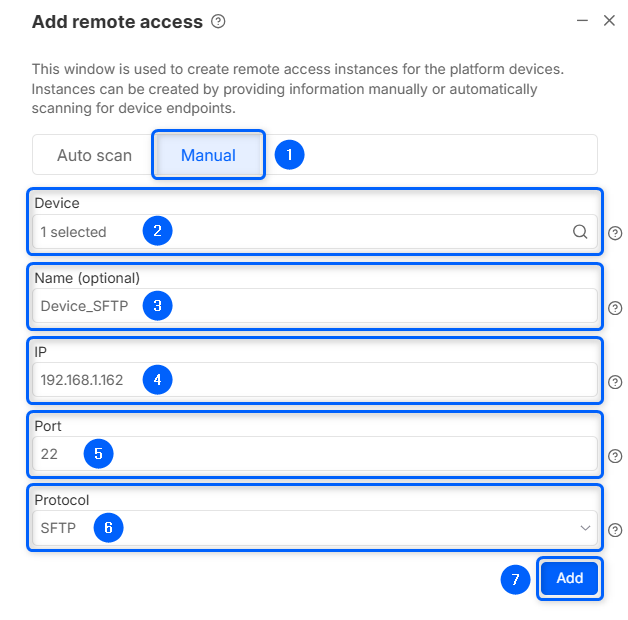The width and height of the screenshot is (628, 620).
Task: Click the search icon in Device field
Action: point(580,232)
